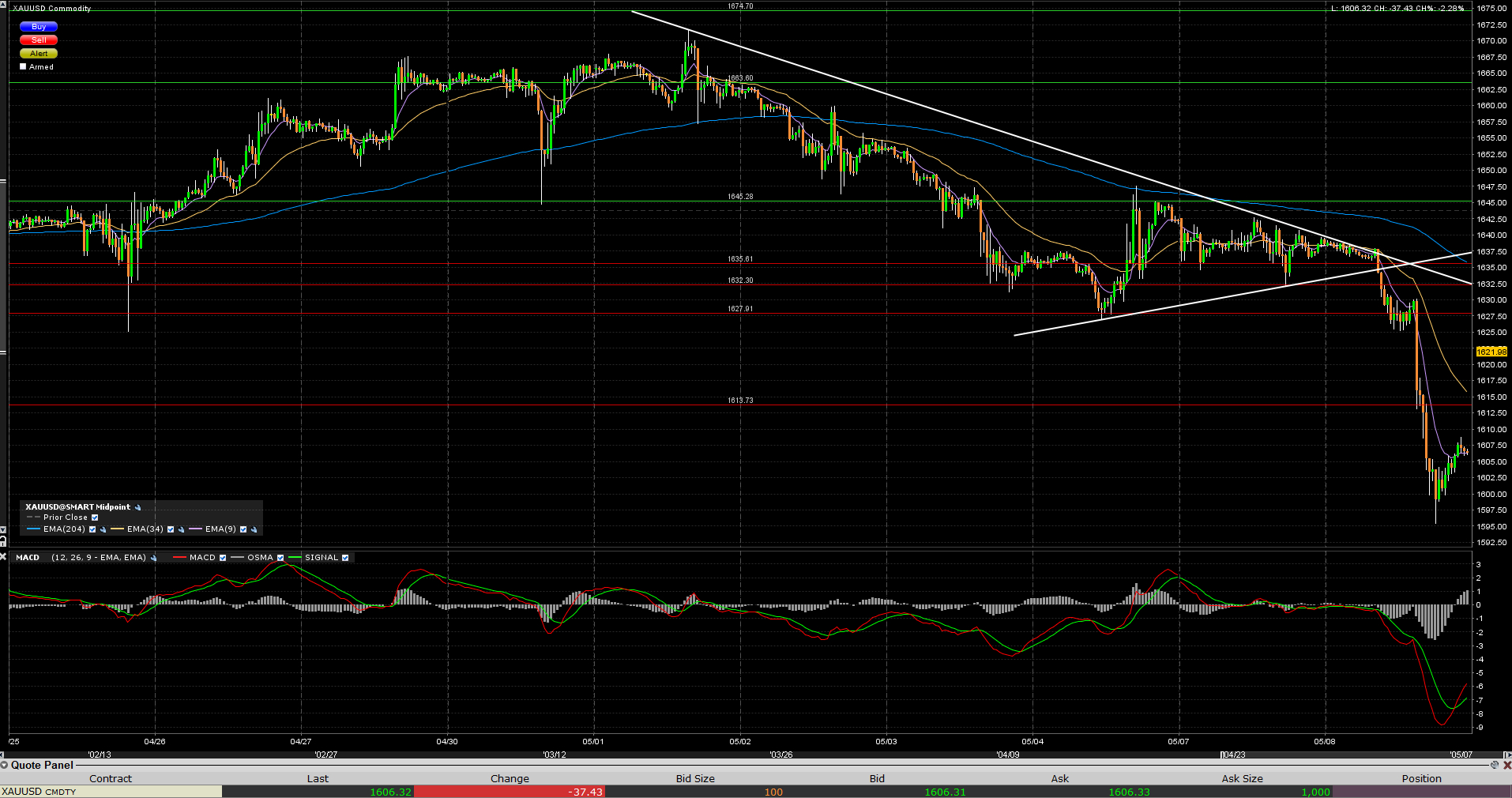This screenshot has width=1512, height=798.
Task: Click the 1632.30 horizontal line label
Action: coord(740,280)
